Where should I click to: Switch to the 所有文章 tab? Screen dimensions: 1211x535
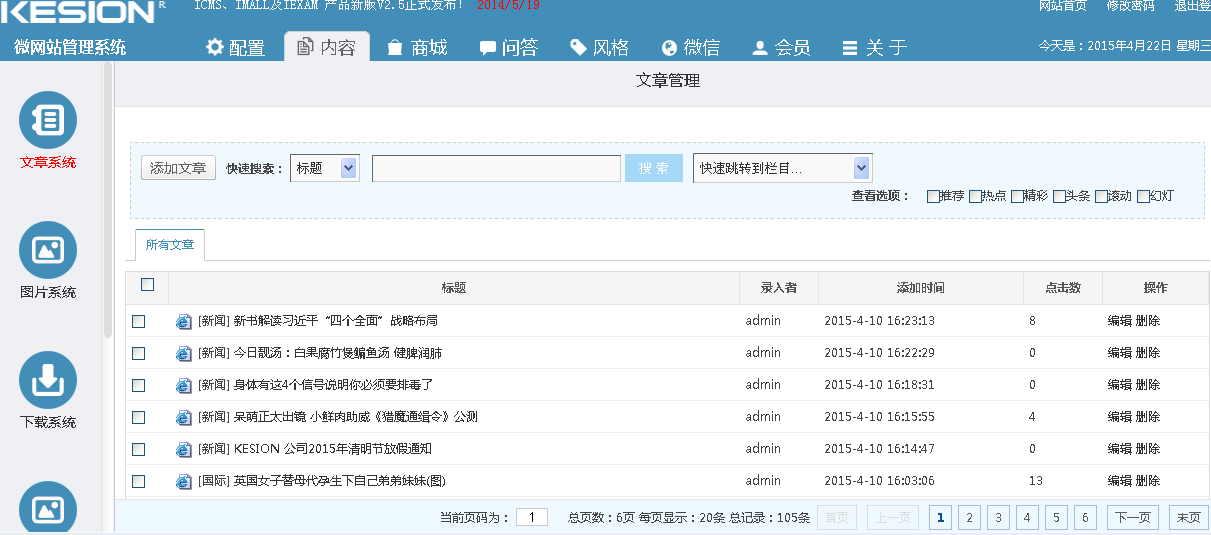click(170, 245)
